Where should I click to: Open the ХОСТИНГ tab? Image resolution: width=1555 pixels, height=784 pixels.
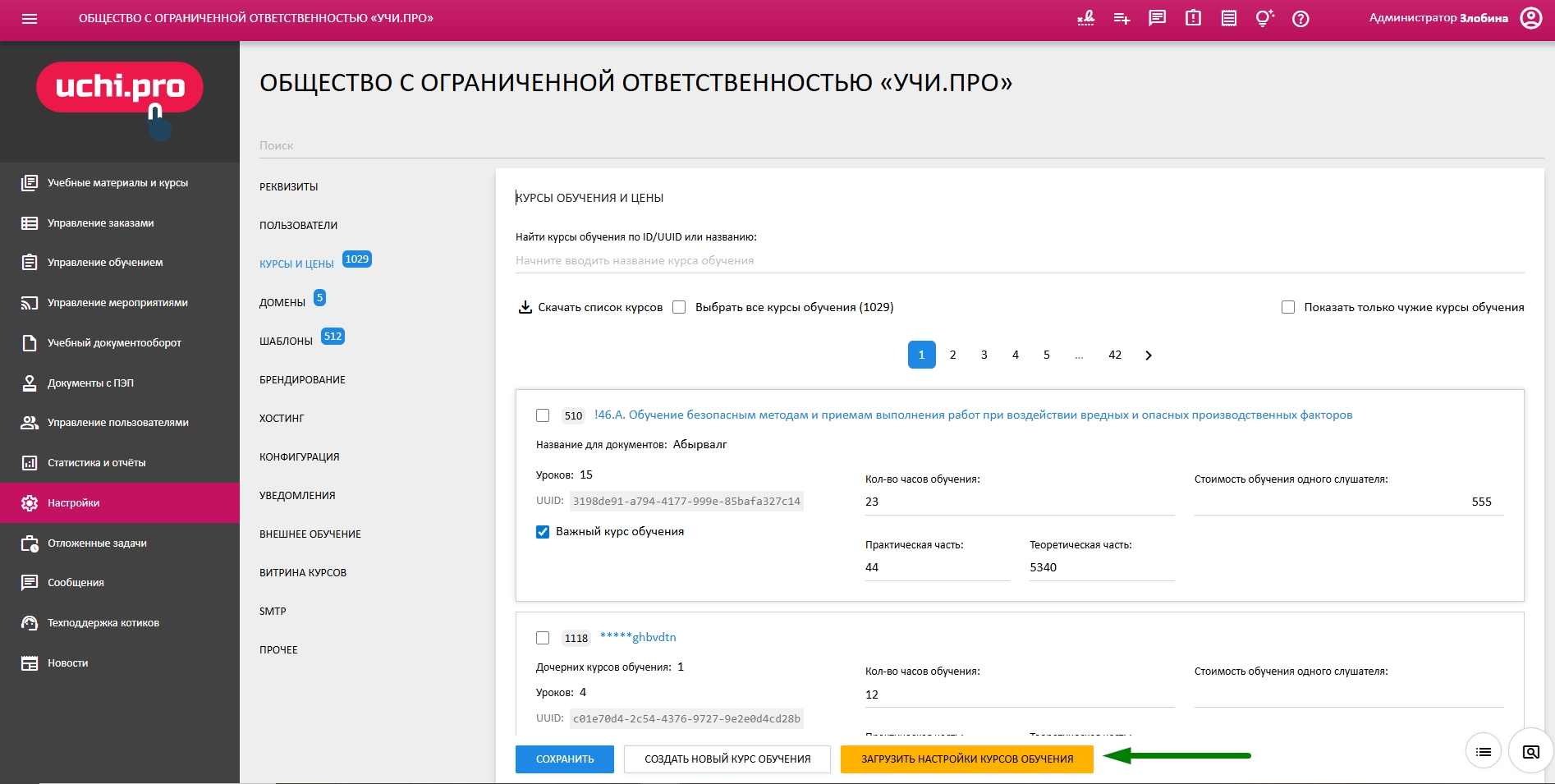pyautogui.click(x=282, y=419)
